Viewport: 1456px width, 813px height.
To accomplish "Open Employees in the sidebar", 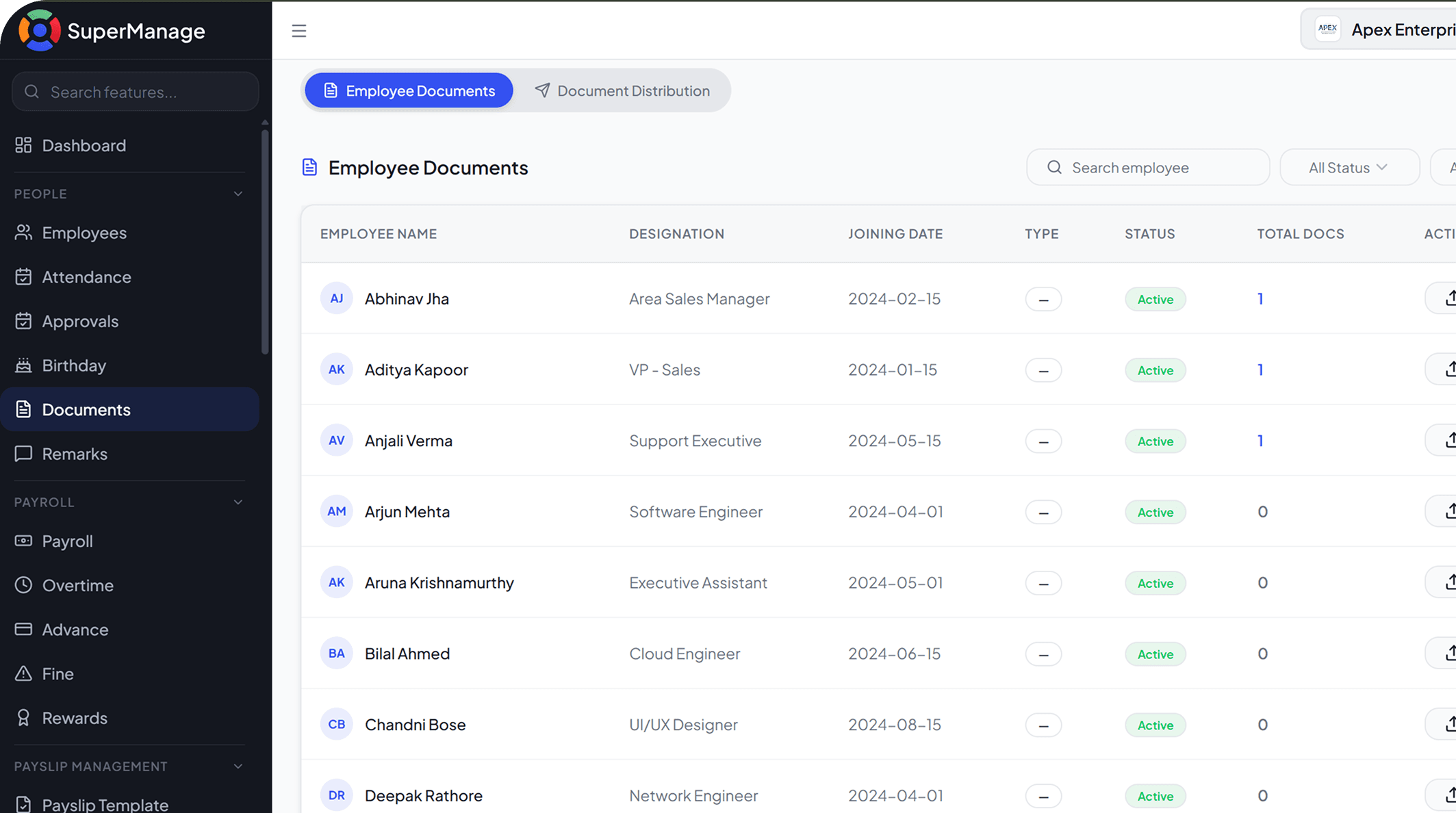I will [x=129, y=233].
